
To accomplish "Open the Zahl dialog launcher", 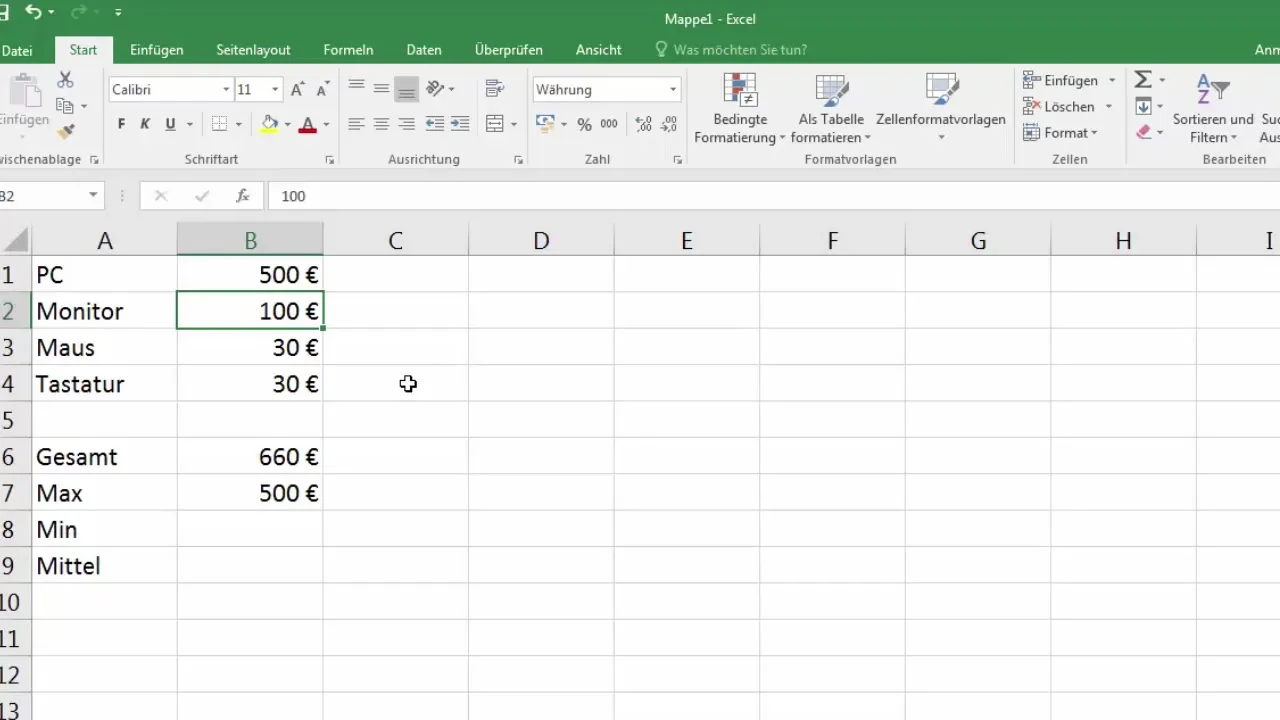I will [x=677, y=160].
